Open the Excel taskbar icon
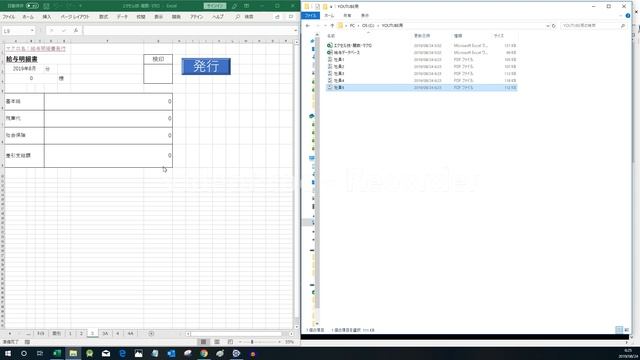 [x=57, y=353]
